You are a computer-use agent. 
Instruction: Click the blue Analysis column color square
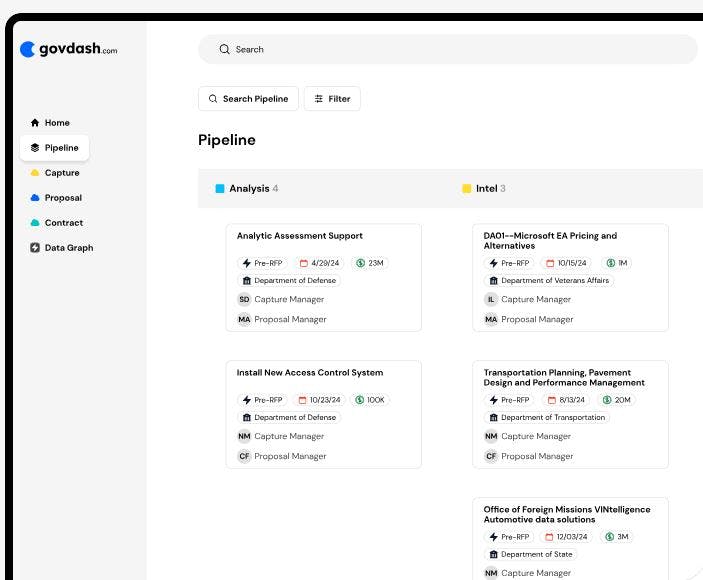click(220, 188)
